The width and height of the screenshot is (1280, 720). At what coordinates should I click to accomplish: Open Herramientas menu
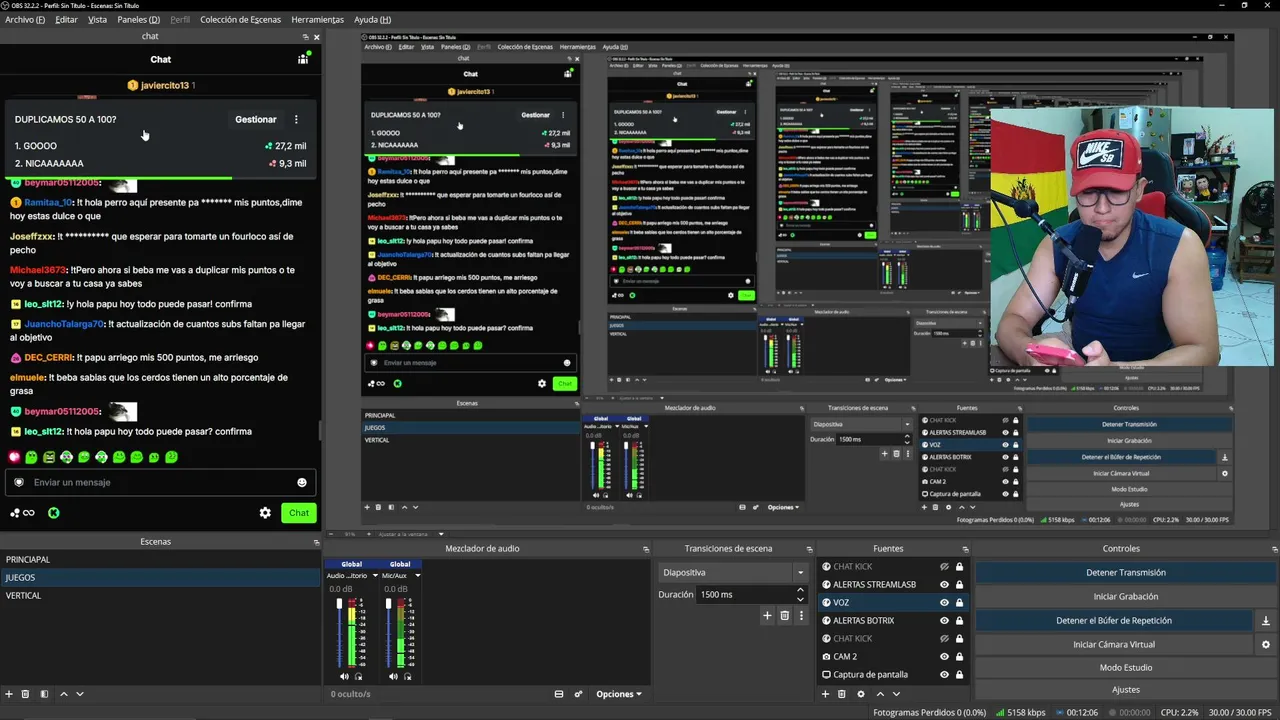pos(317,20)
